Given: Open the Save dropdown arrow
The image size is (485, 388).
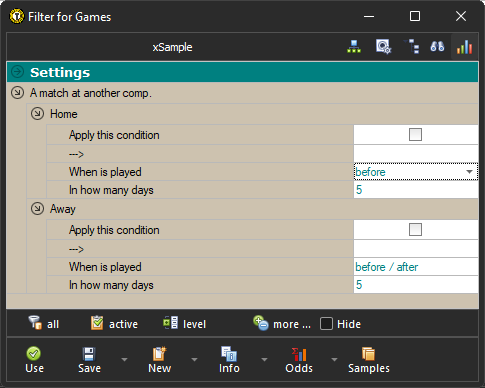Looking at the screenshot, I should [124, 360].
